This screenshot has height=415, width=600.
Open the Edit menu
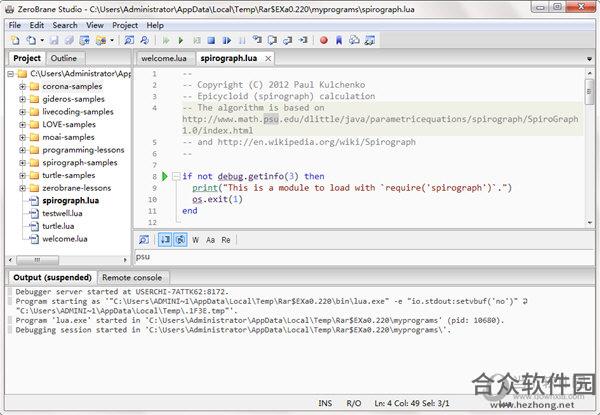pyautogui.click(x=37, y=25)
